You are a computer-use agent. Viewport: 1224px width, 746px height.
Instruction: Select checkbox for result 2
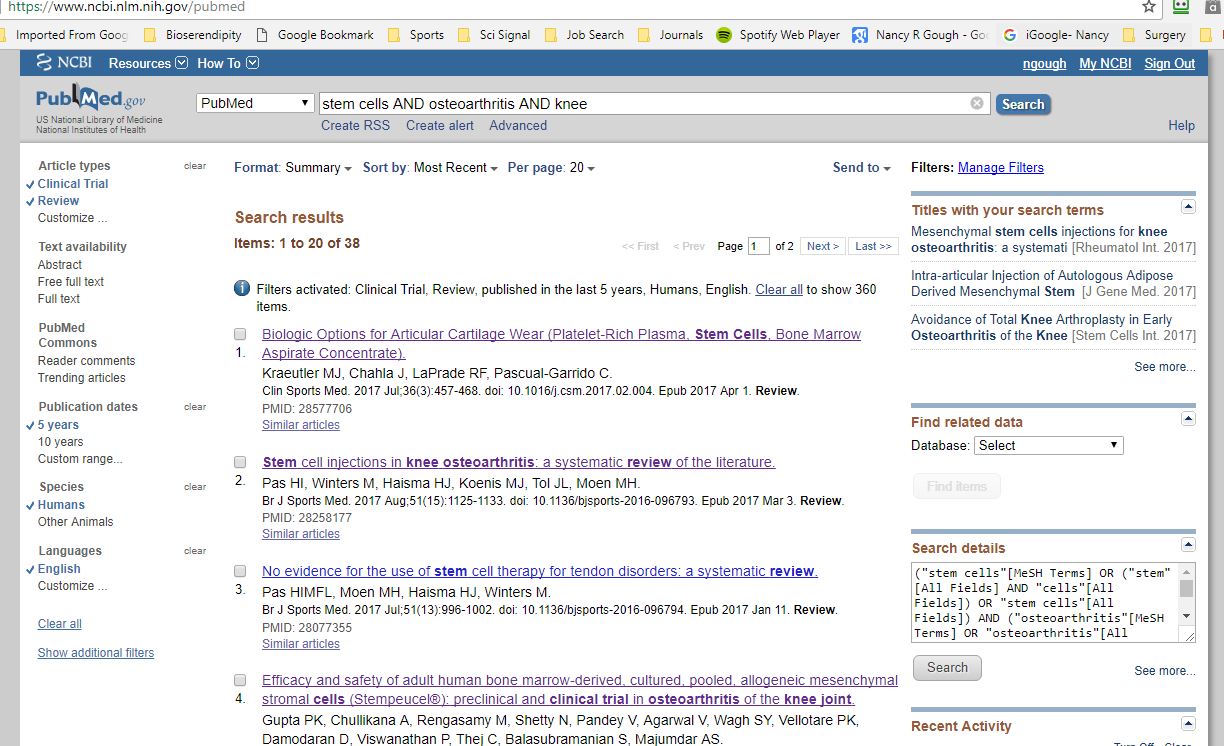240,462
